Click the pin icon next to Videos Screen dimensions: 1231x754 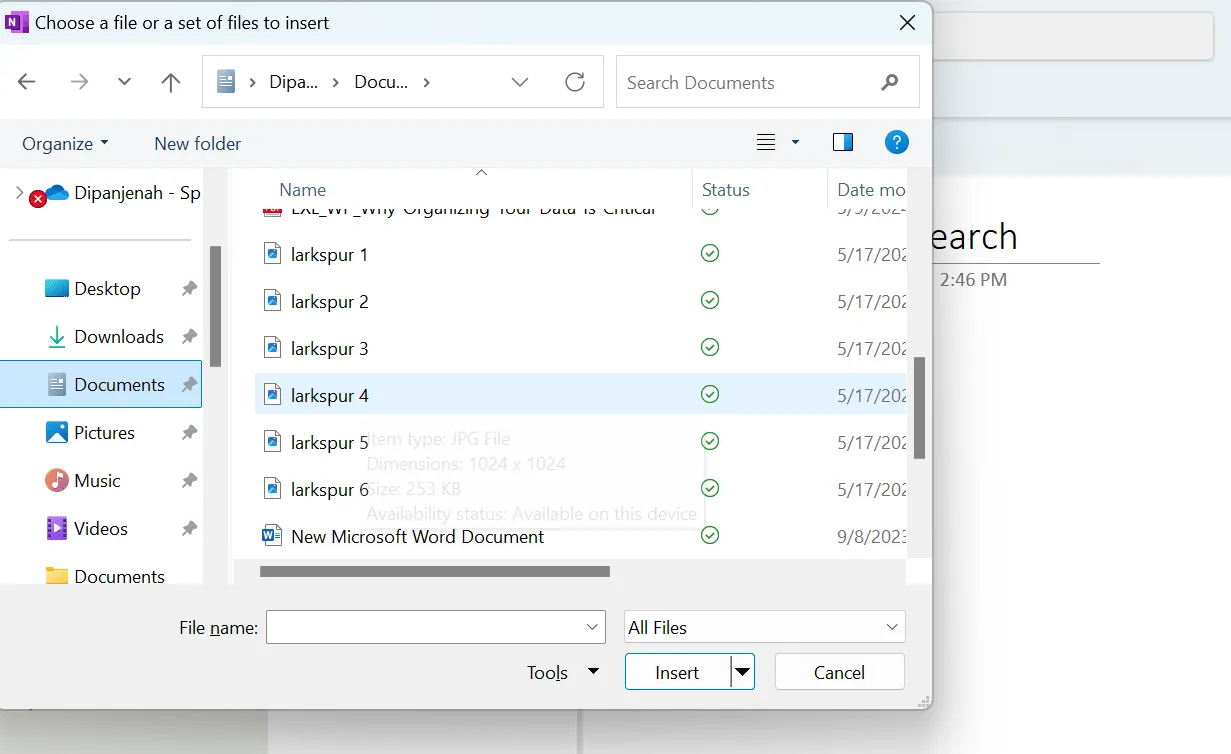click(188, 528)
